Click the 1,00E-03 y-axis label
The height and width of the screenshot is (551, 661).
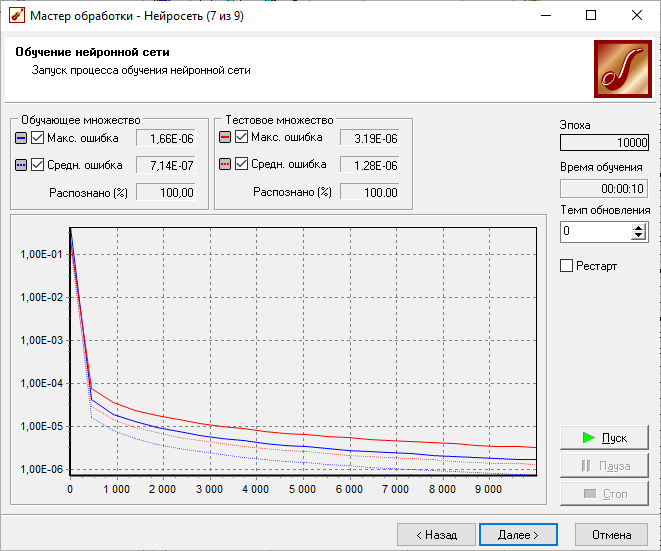tap(41, 340)
